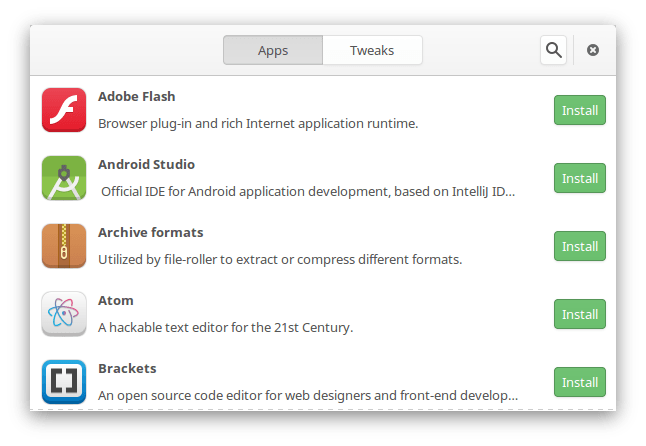Image resolution: width=646 pixels, height=446 pixels.
Task: Select the "Archive formats" title text
Action: tap(151, 232)
